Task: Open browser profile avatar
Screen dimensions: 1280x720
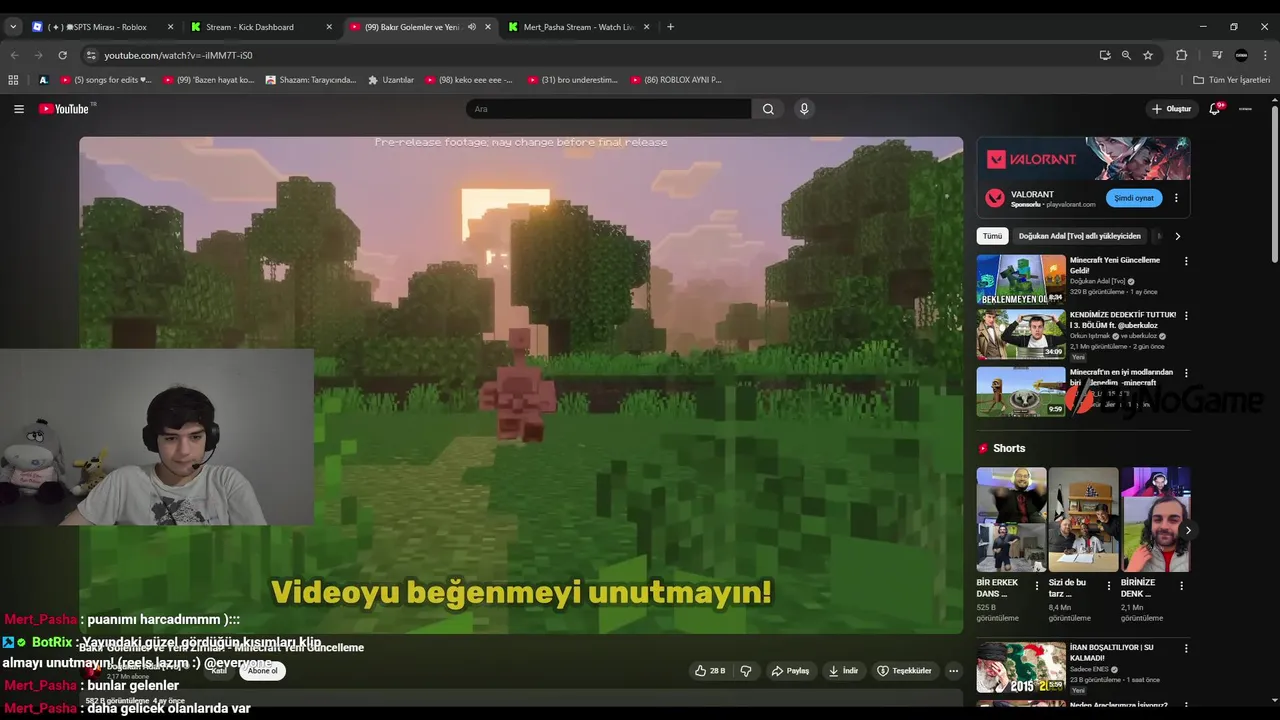Action: (1241, 55)
